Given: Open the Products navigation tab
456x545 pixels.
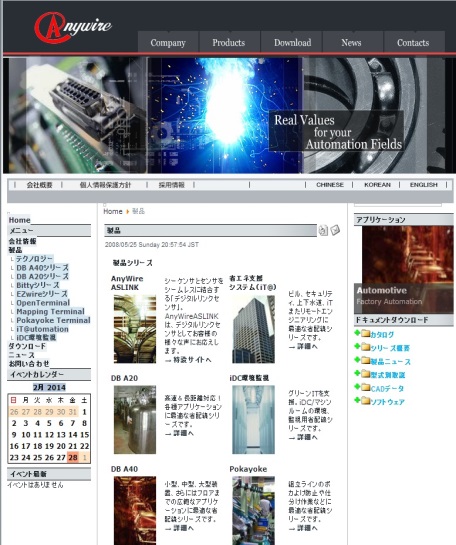Looking at the screenshot, I should point(229,42).
